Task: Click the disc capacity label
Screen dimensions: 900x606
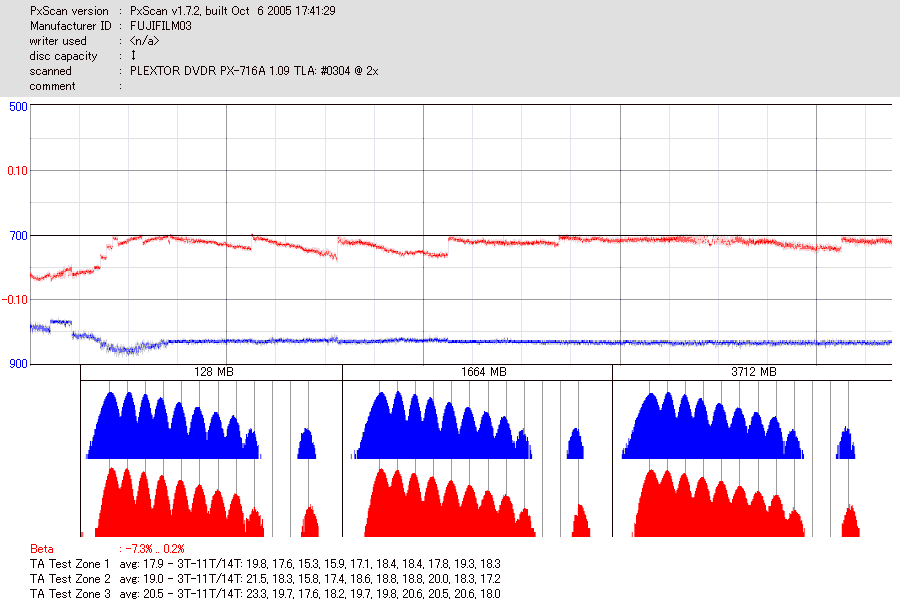Action: point(63,56)
